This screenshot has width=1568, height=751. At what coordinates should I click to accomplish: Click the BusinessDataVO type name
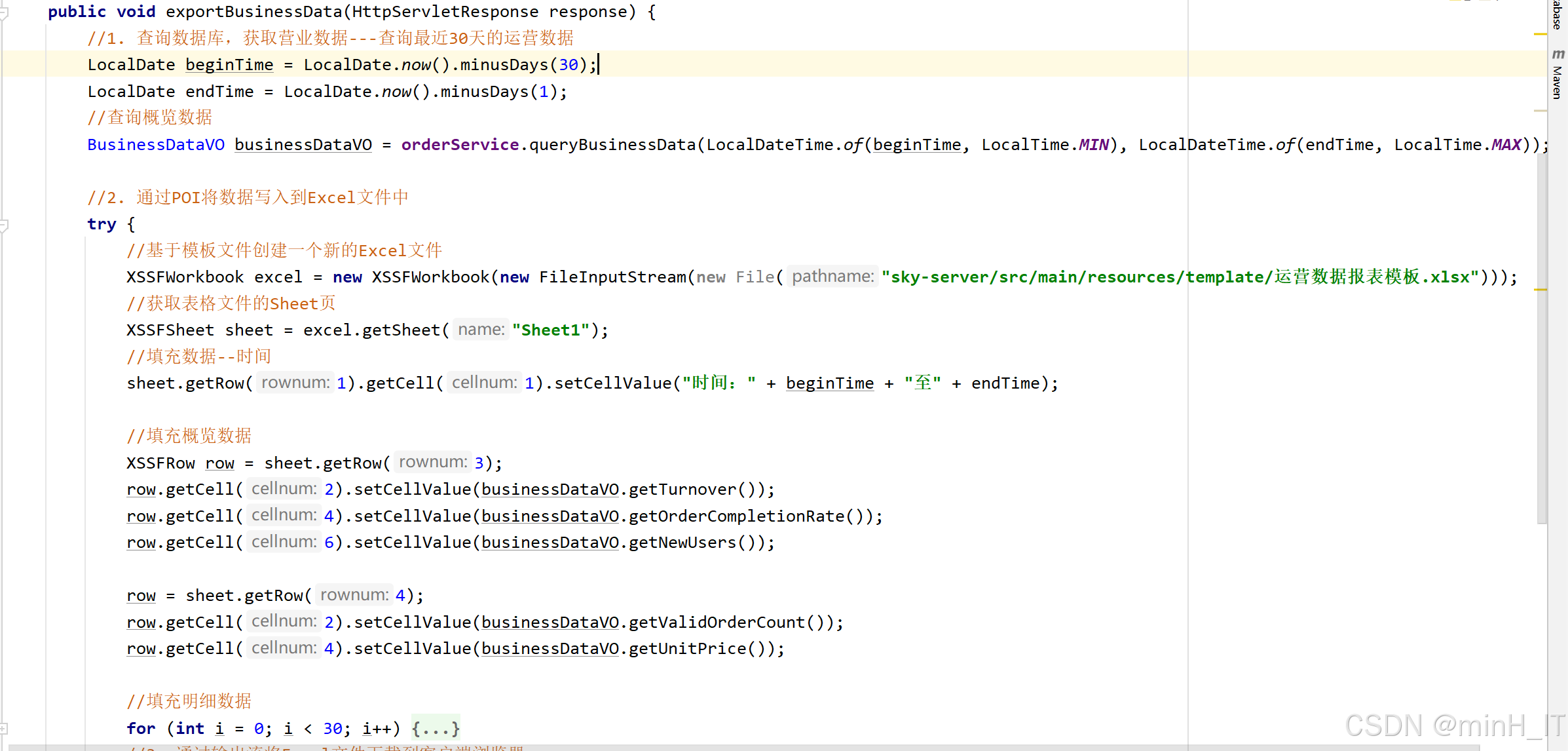pos(156,144)
